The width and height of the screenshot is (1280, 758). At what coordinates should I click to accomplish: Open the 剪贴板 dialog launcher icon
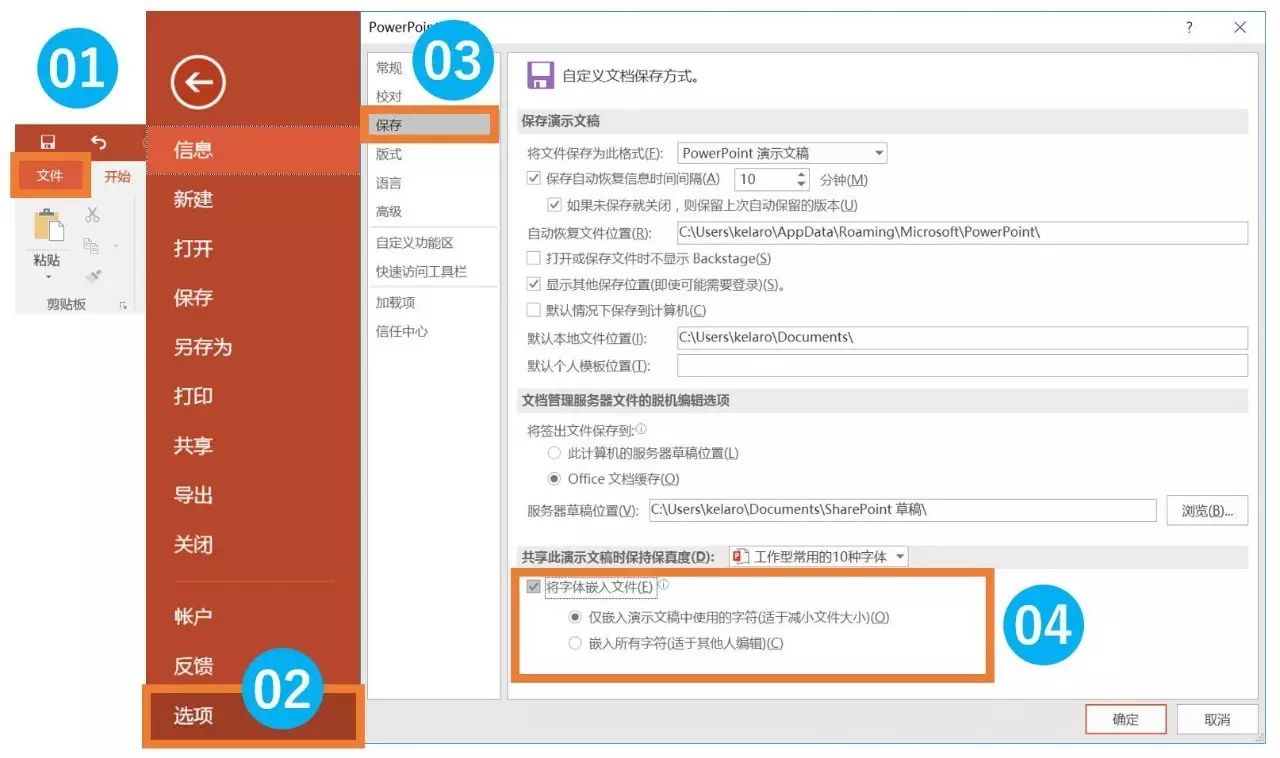tap(124, 305)
